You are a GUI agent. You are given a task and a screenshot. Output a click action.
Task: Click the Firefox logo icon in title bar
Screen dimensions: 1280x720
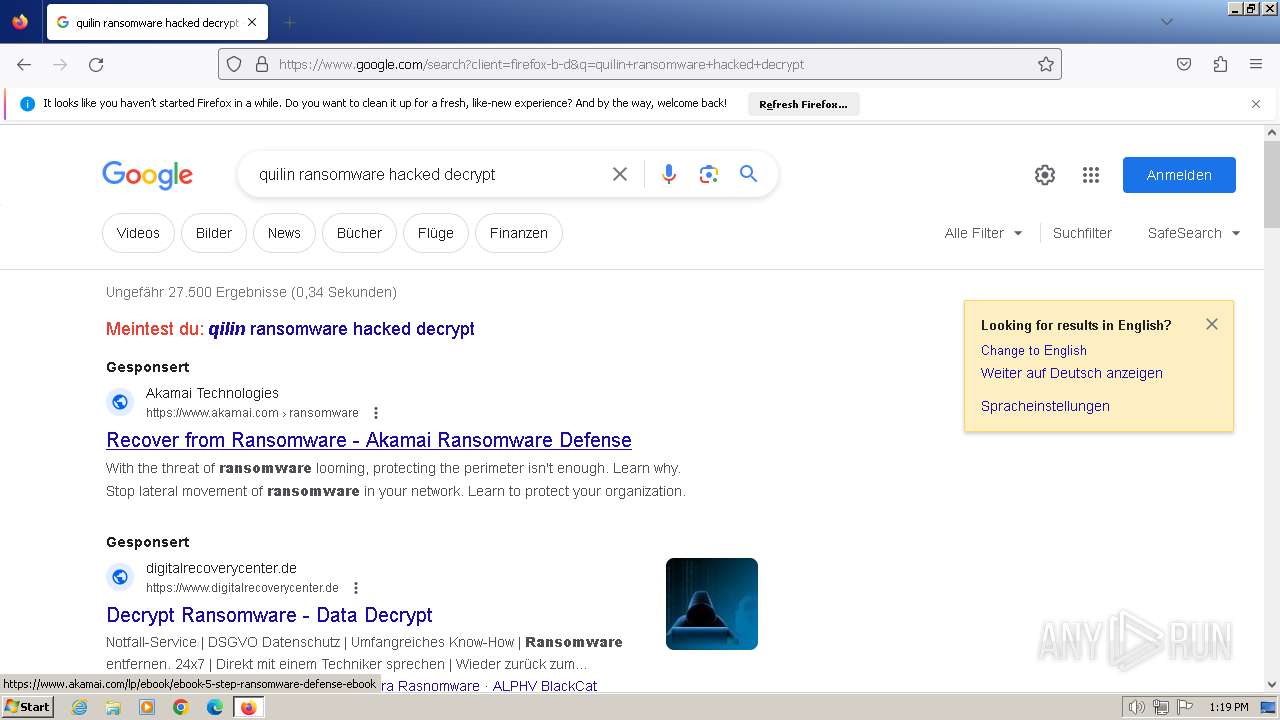click(20, 21)
